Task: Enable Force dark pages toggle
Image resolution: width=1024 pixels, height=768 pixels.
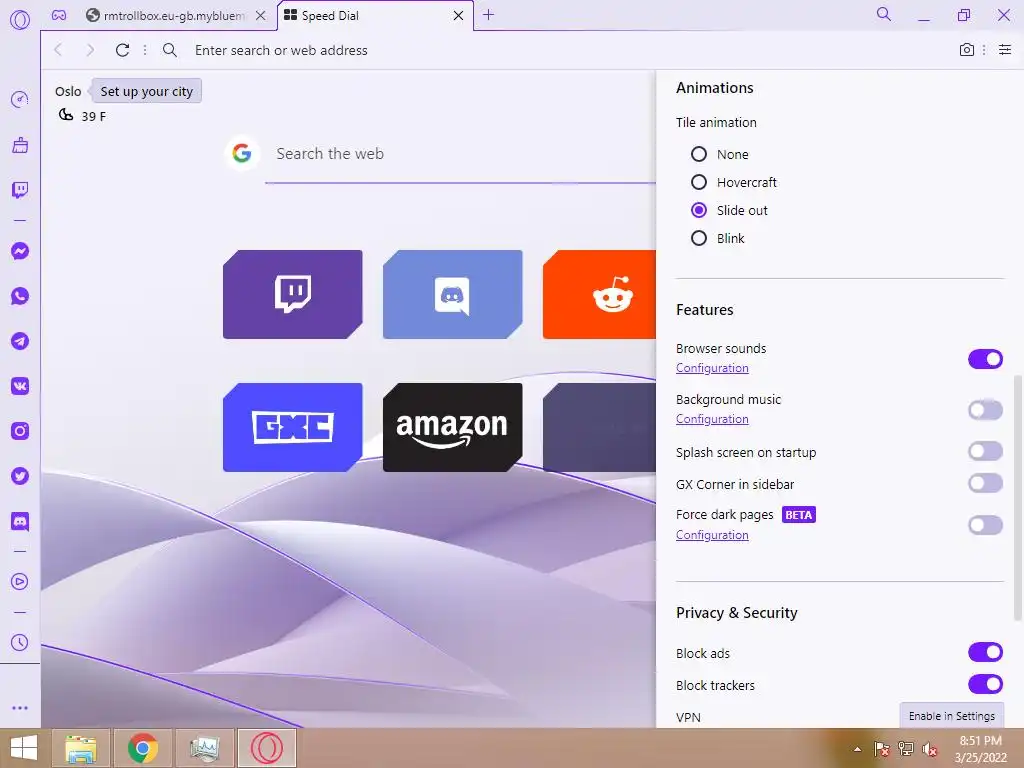Action: (x=985, y=525)
